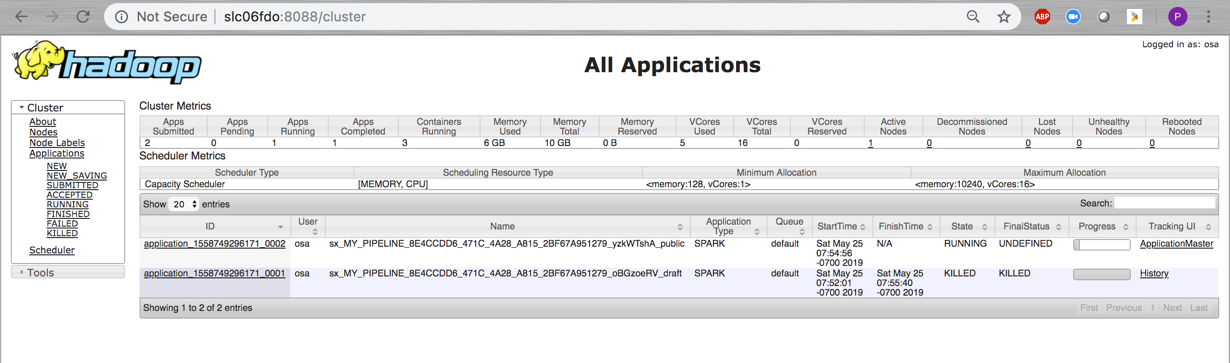Sort table by Queue column

tap(802, 232)
